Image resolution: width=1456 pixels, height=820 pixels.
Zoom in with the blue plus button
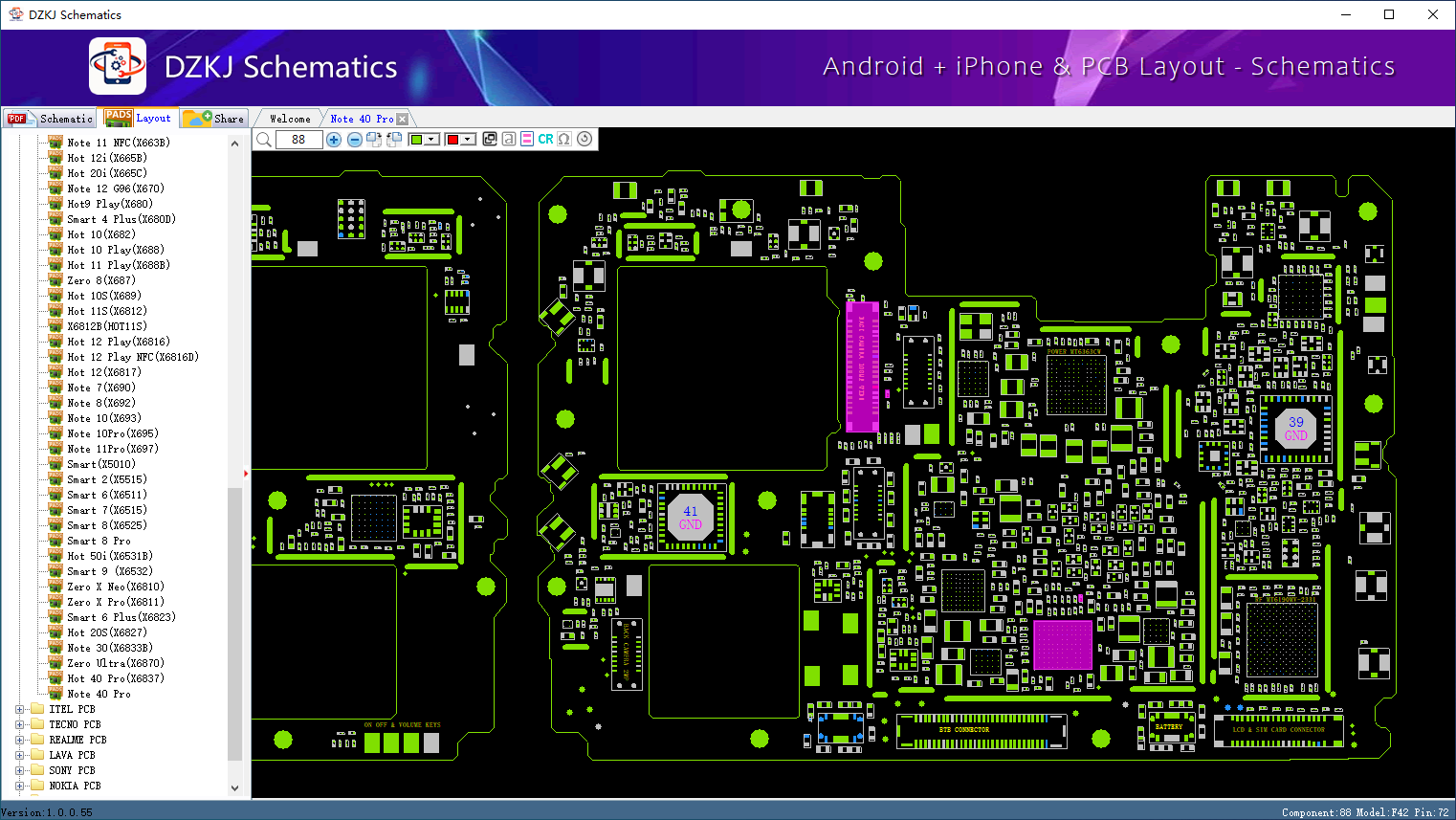click(334, 140)
